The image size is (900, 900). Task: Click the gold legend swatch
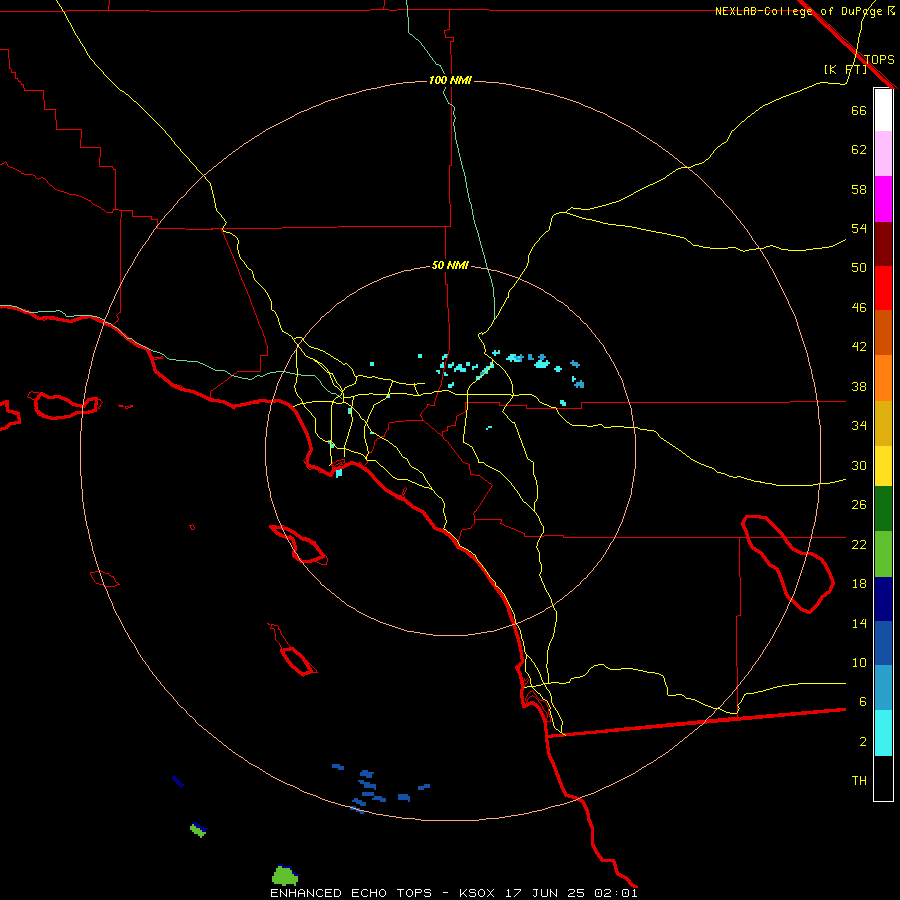pos(883,423)
